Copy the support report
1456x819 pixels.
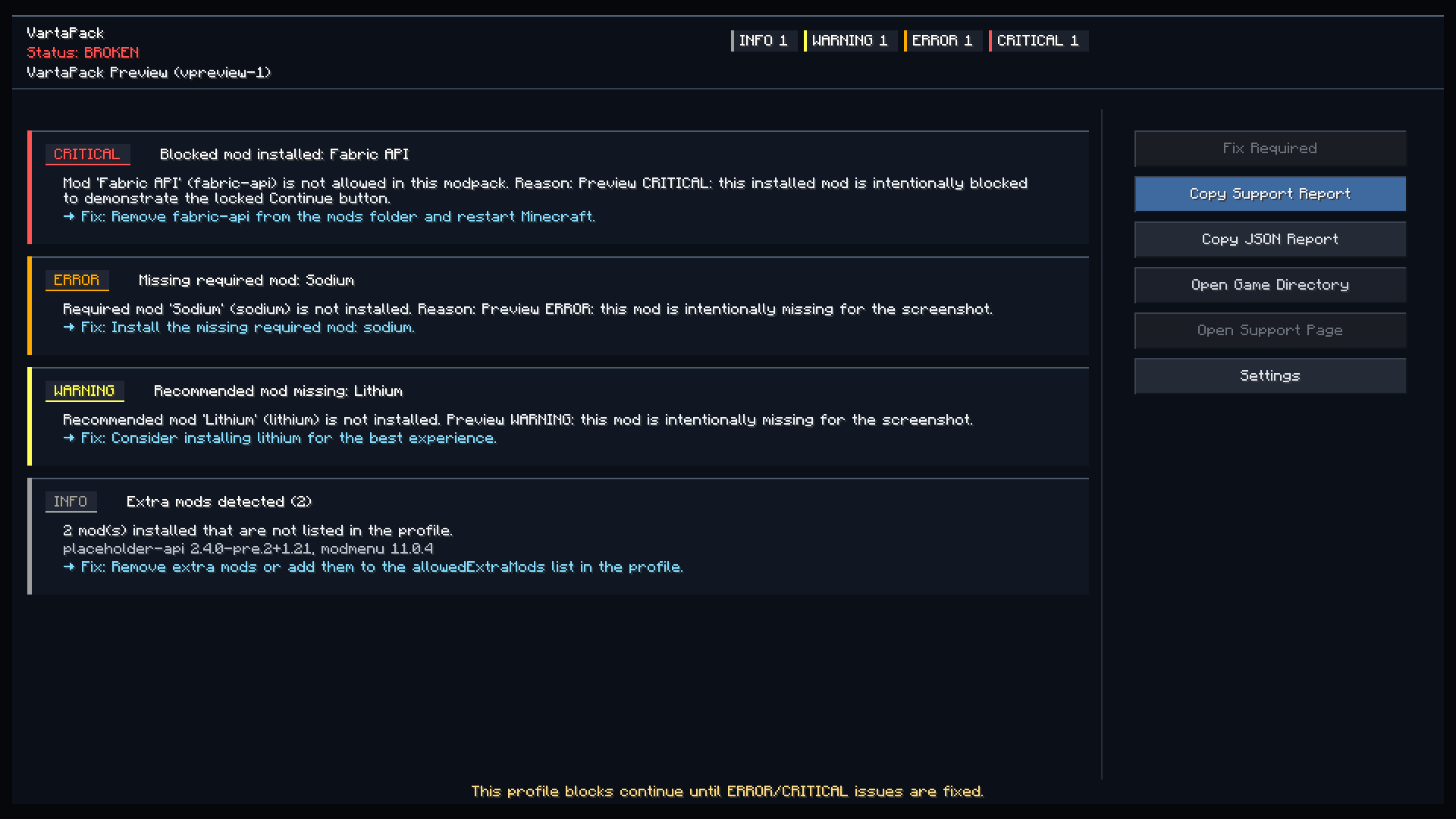(1270, 194)
